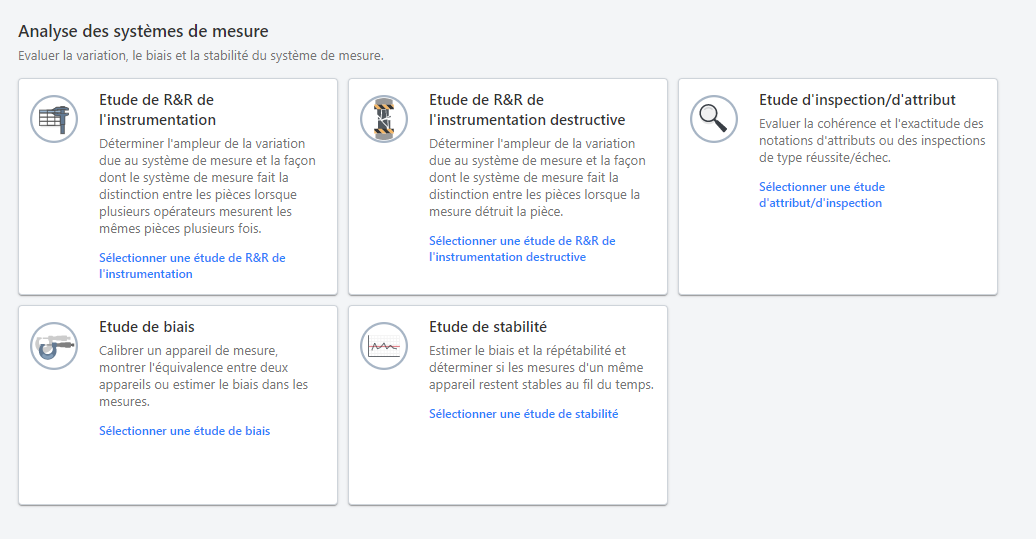Click the Etude de stabilité card title

488,327
